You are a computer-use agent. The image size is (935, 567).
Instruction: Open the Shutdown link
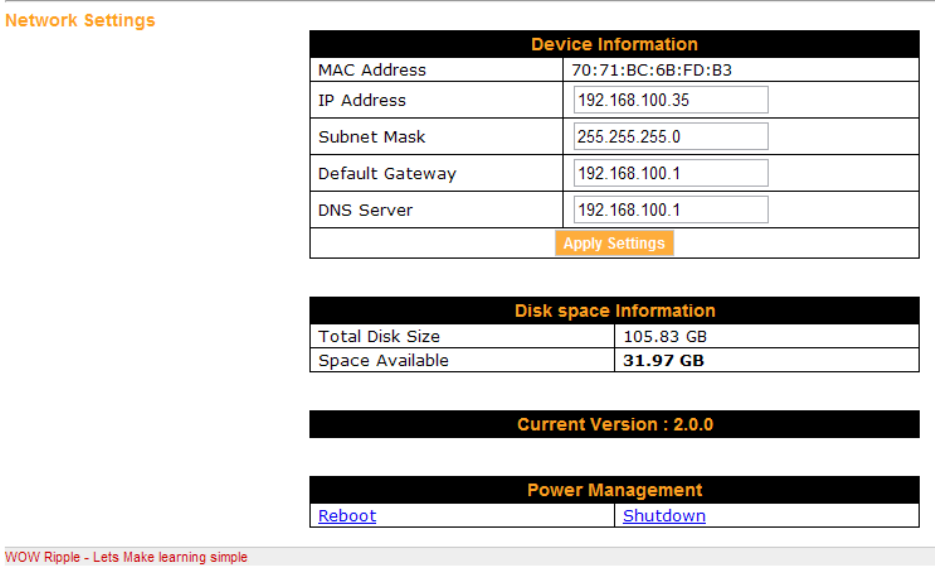664,516
